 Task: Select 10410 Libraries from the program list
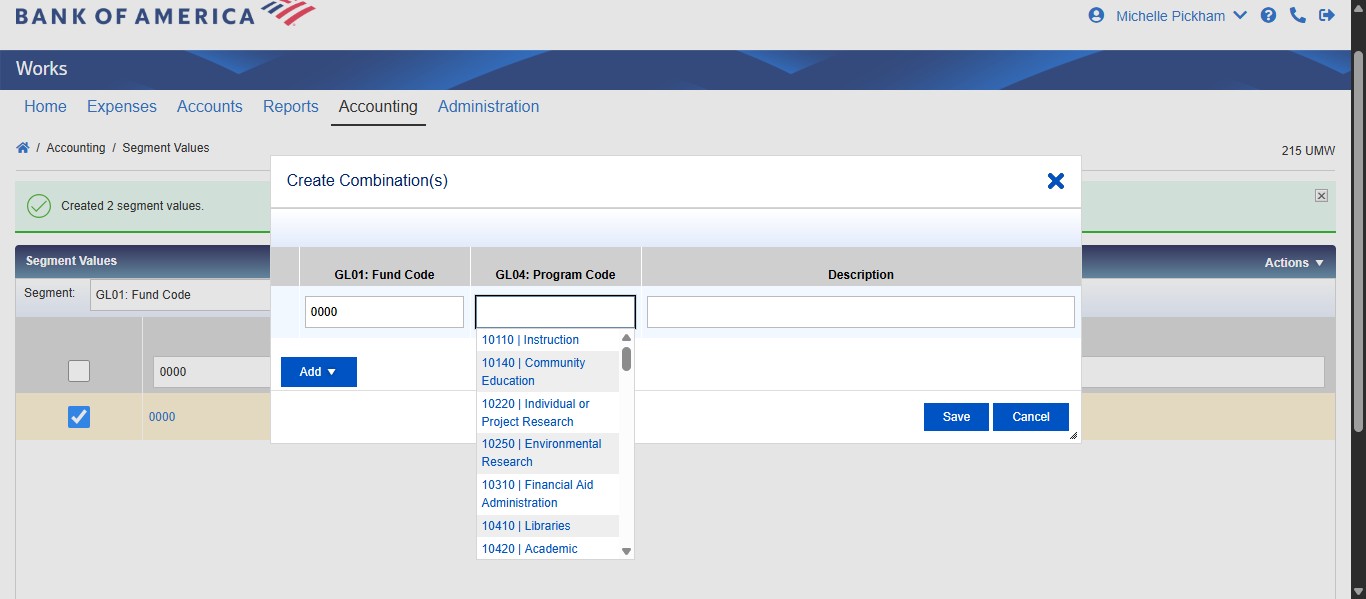(525, 525)
